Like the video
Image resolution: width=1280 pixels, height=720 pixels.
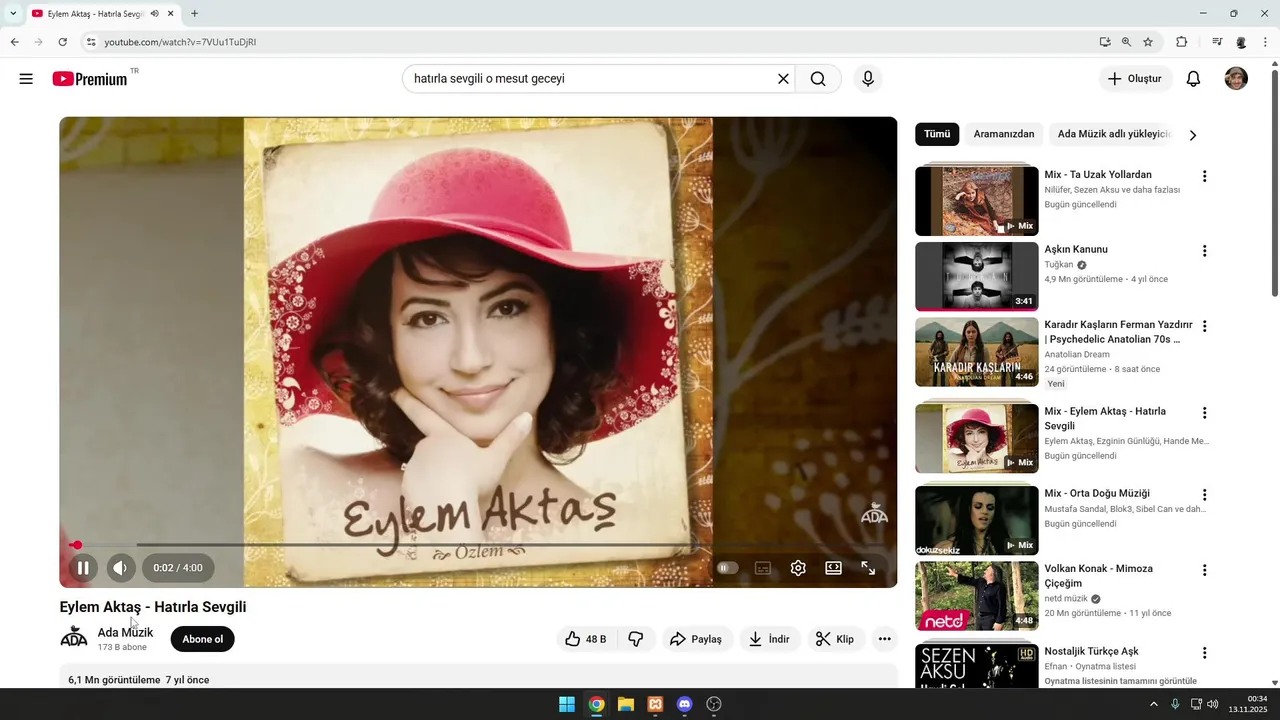(x=586, y=639)
